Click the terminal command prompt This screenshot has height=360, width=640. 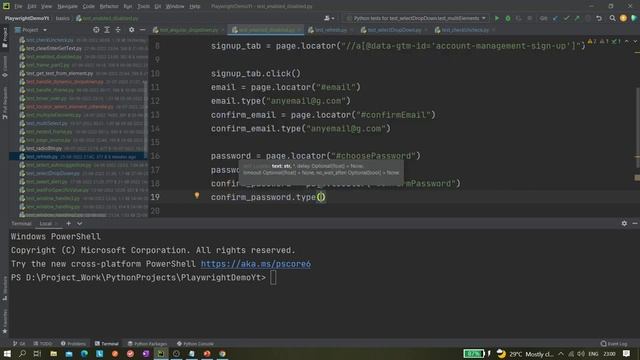click(273, 278)
